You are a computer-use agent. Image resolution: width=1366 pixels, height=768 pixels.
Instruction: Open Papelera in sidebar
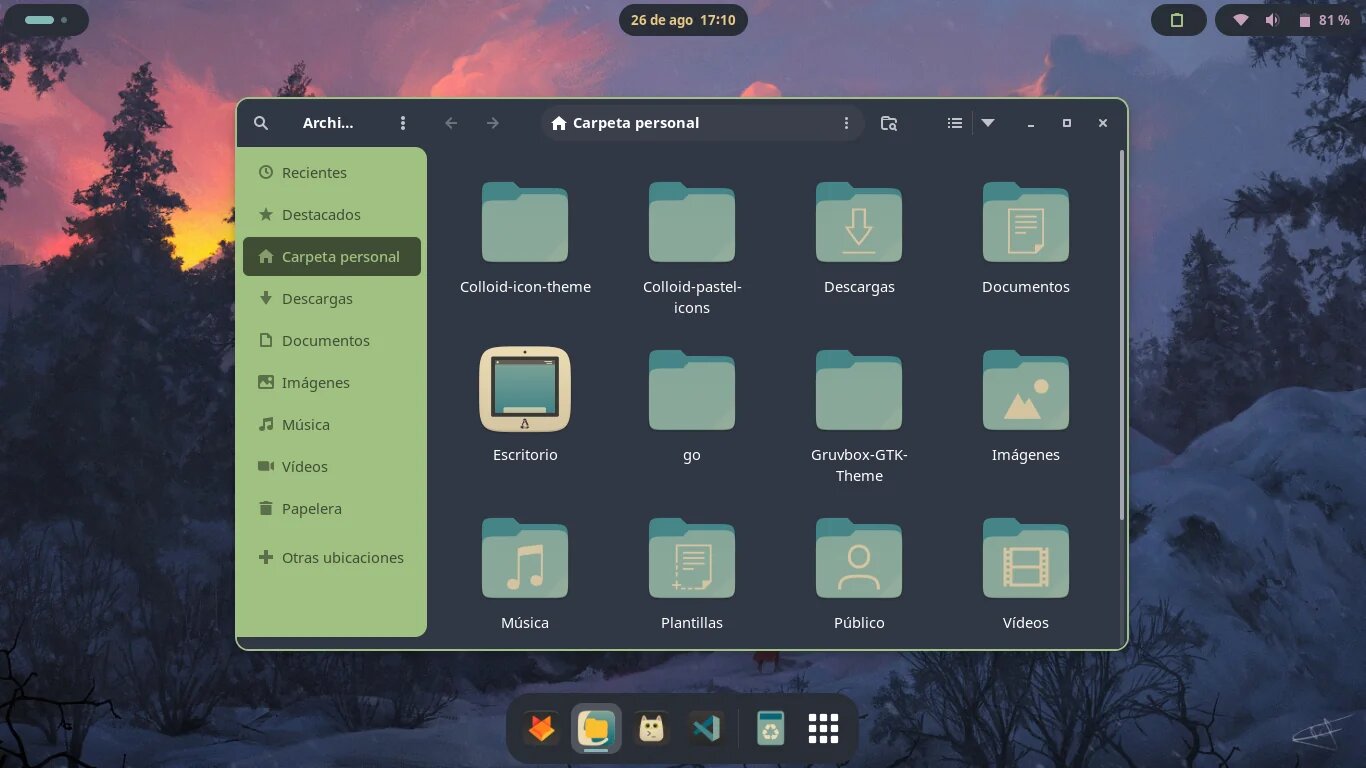(x=332, y=509)
